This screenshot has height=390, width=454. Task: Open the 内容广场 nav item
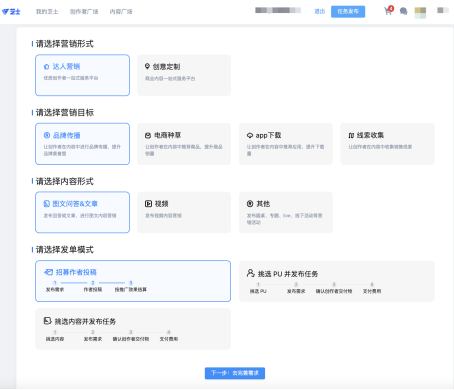(x=121, y=12)
